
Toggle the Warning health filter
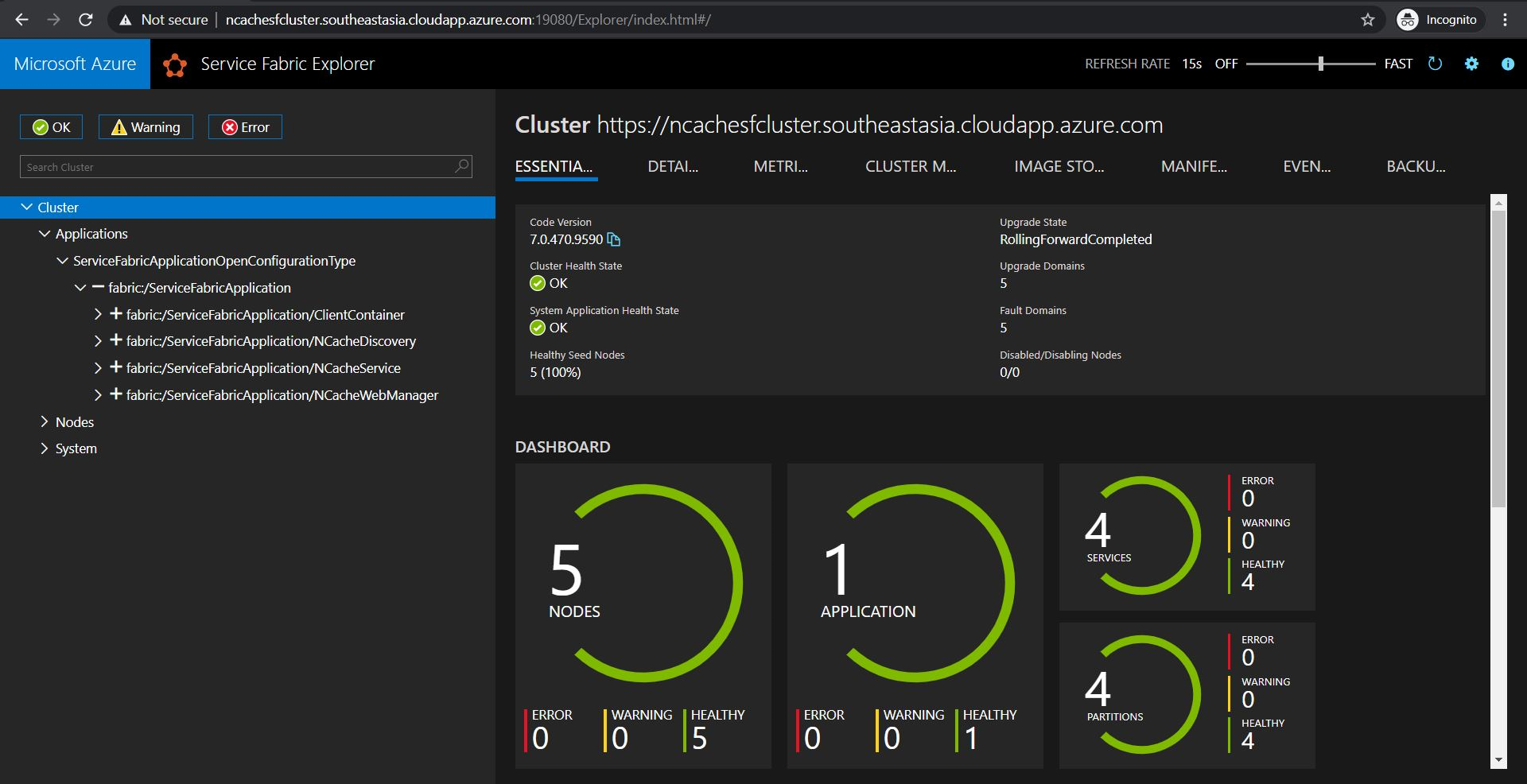[146, 127]
